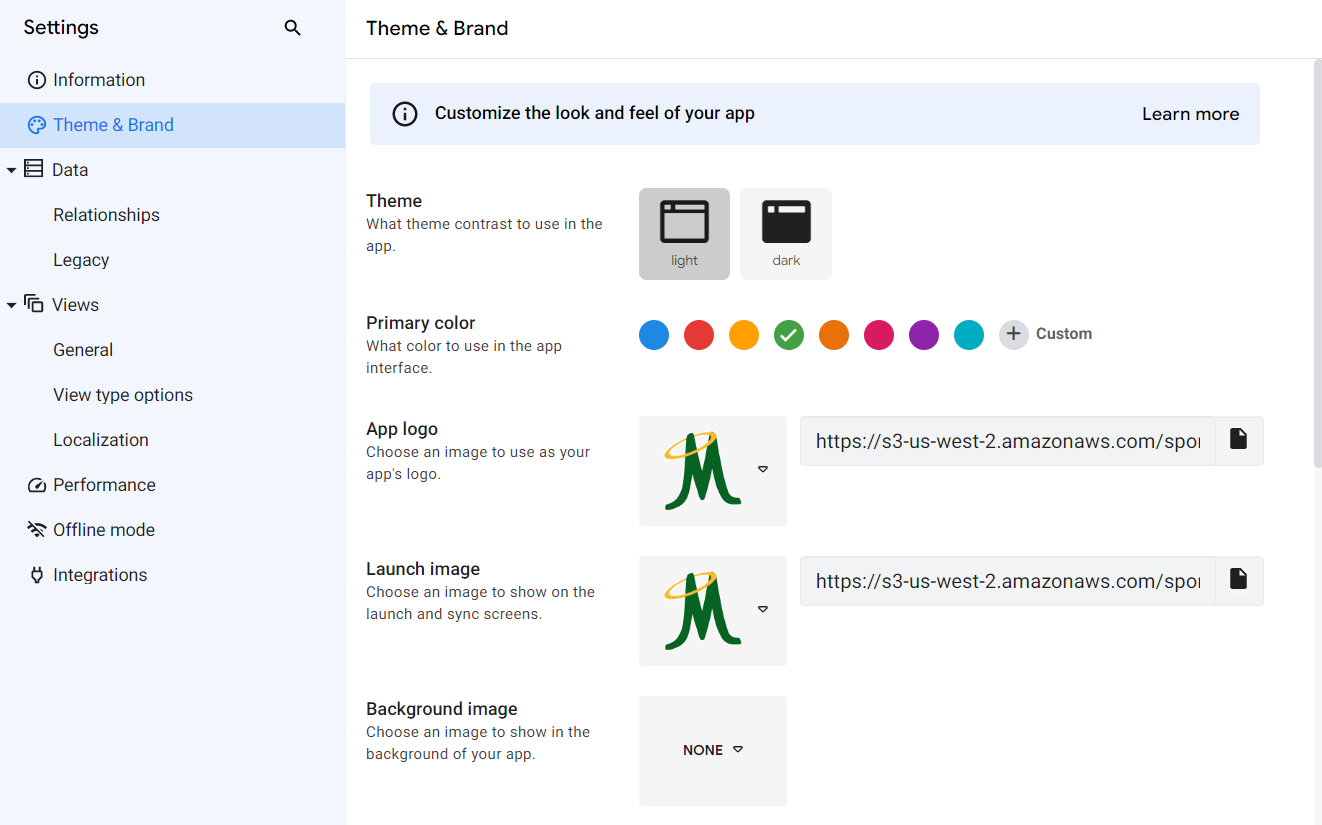
Task: Click the Learn more link
Action: [1190, 114]
